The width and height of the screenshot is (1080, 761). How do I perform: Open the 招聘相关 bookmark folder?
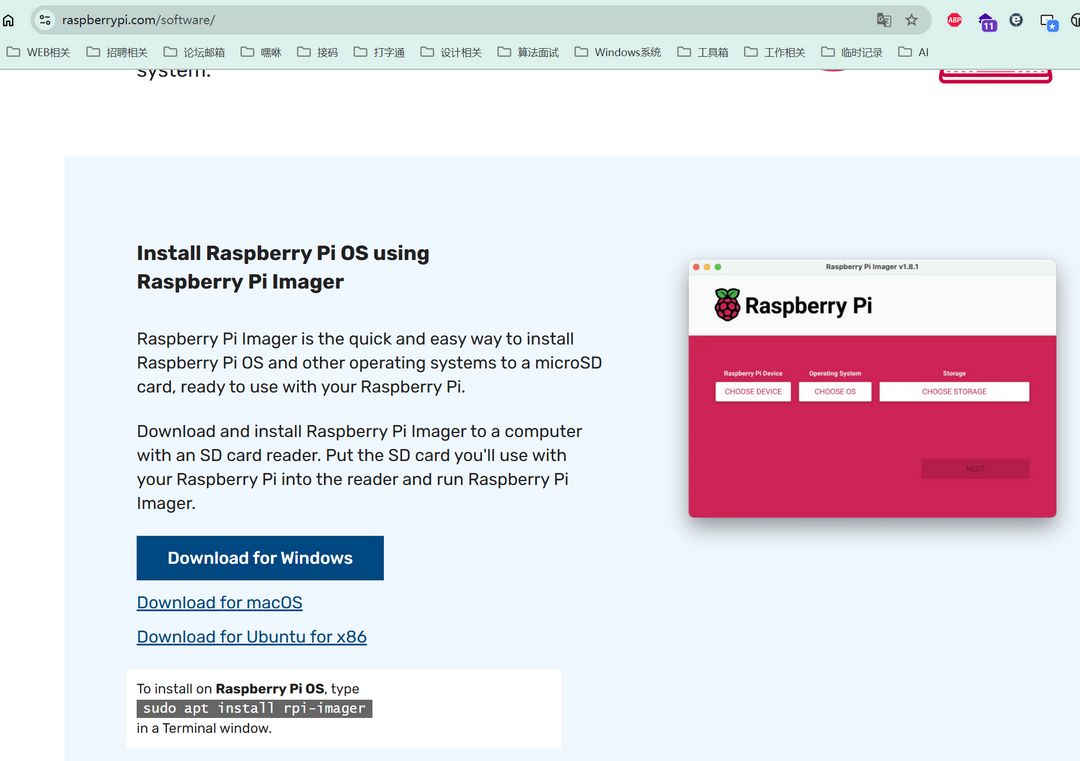(117, 52)
